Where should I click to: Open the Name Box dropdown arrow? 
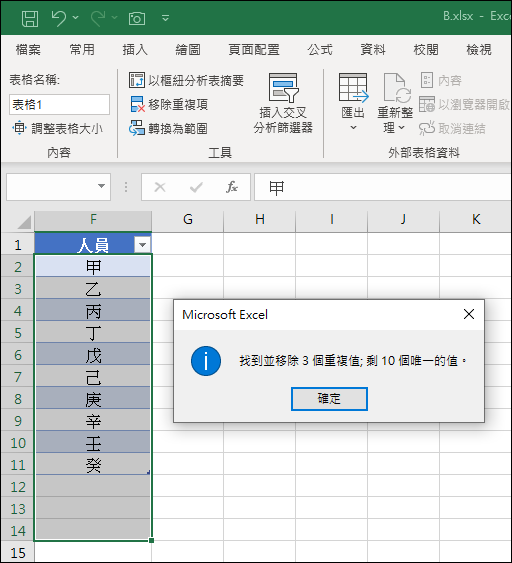[x=102, y=186]
